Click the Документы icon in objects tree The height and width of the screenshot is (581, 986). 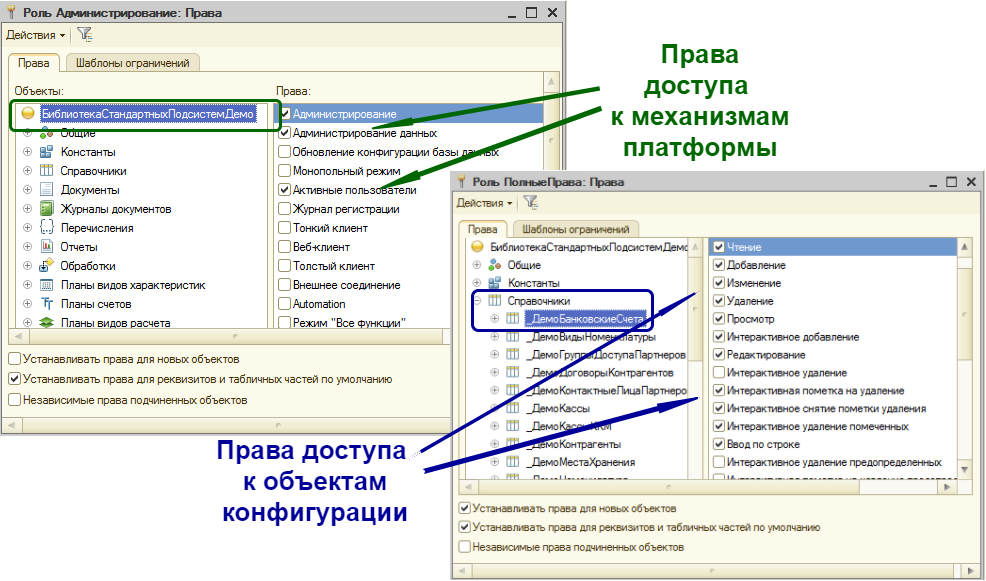(x=46, y=190)
